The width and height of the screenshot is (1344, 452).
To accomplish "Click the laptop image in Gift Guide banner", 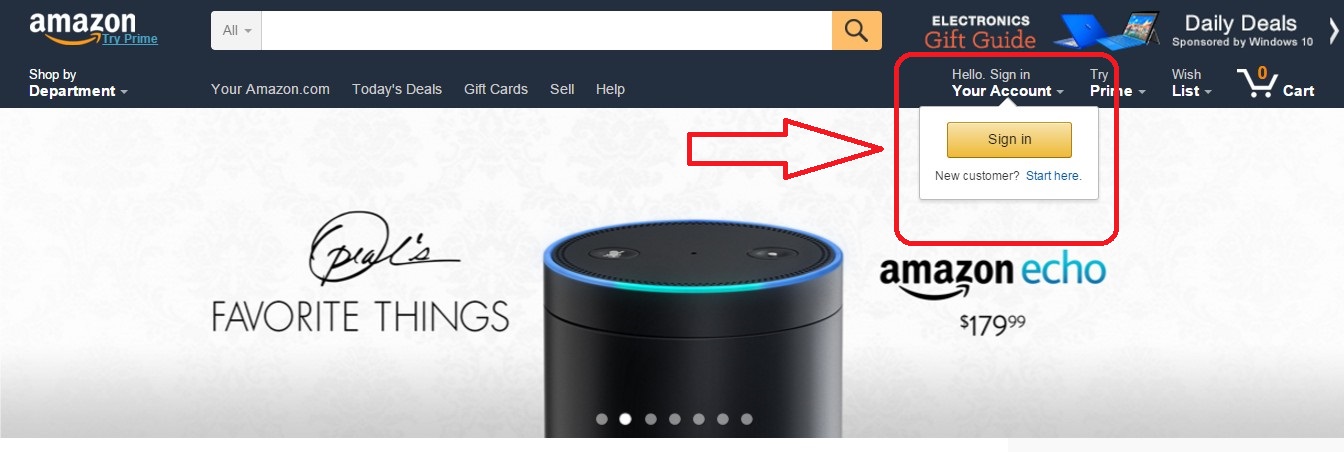I will tap(1109, 31).
